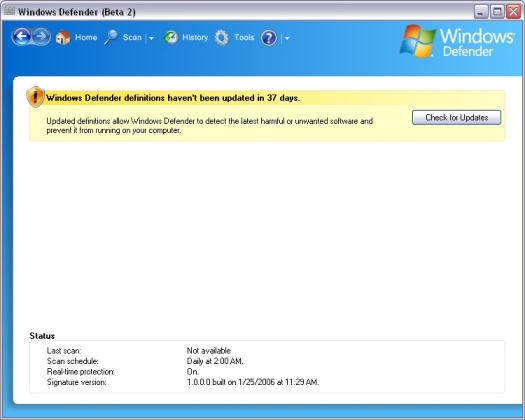This screenshot has height=420, width=525.
Task: Click the 'On.' real-time protection value
Action: tap(193, 372)
